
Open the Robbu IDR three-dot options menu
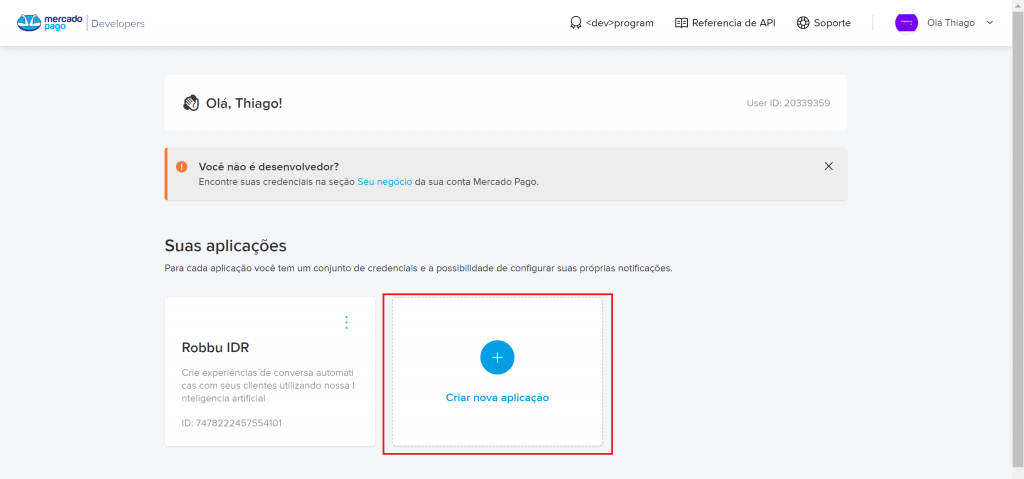[x=347, y=322]
